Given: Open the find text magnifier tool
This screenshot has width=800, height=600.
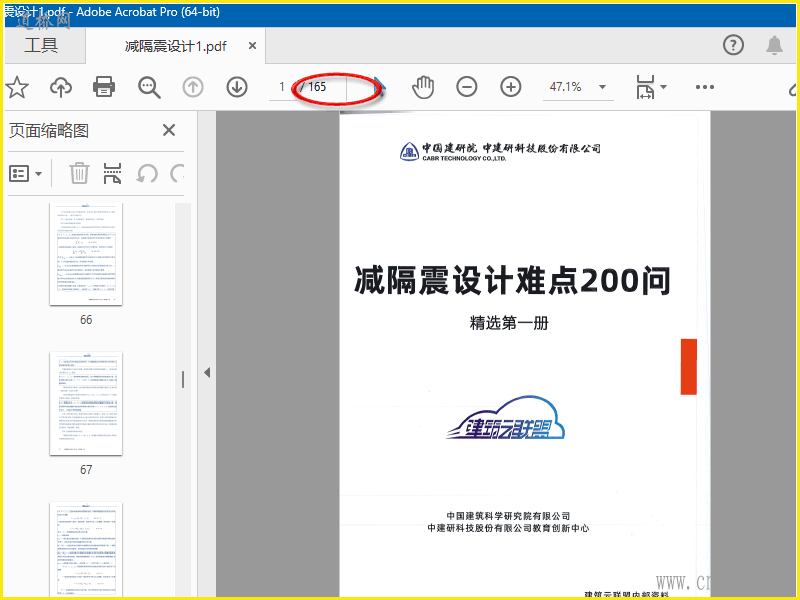Looking at the screenshot, I should 149,87.
